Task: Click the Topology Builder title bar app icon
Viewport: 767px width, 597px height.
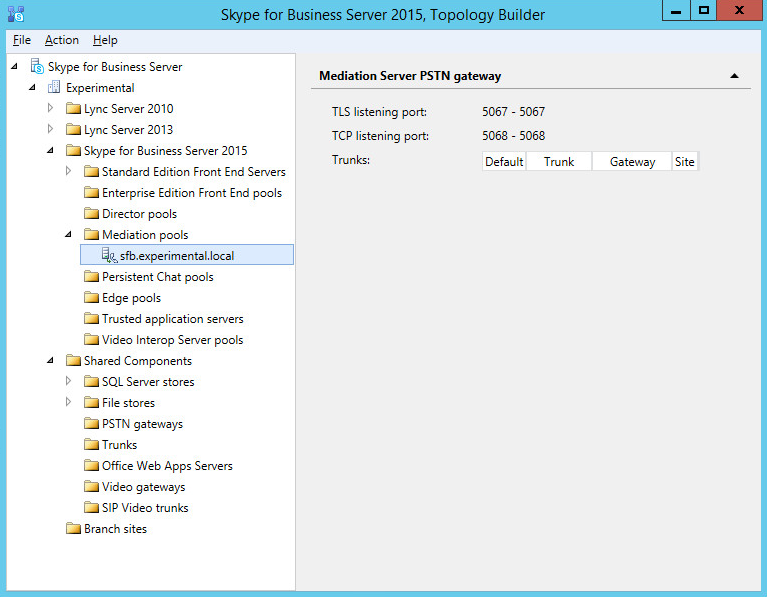Action: coord(16,13)
